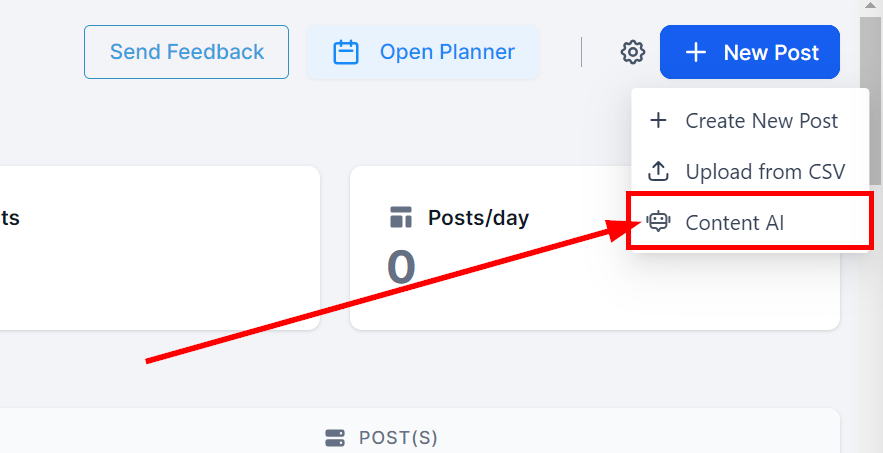The height and width of the screenshot is (453, 883).
Task: Click the Posts/day label text
Action: click(478, 217)
